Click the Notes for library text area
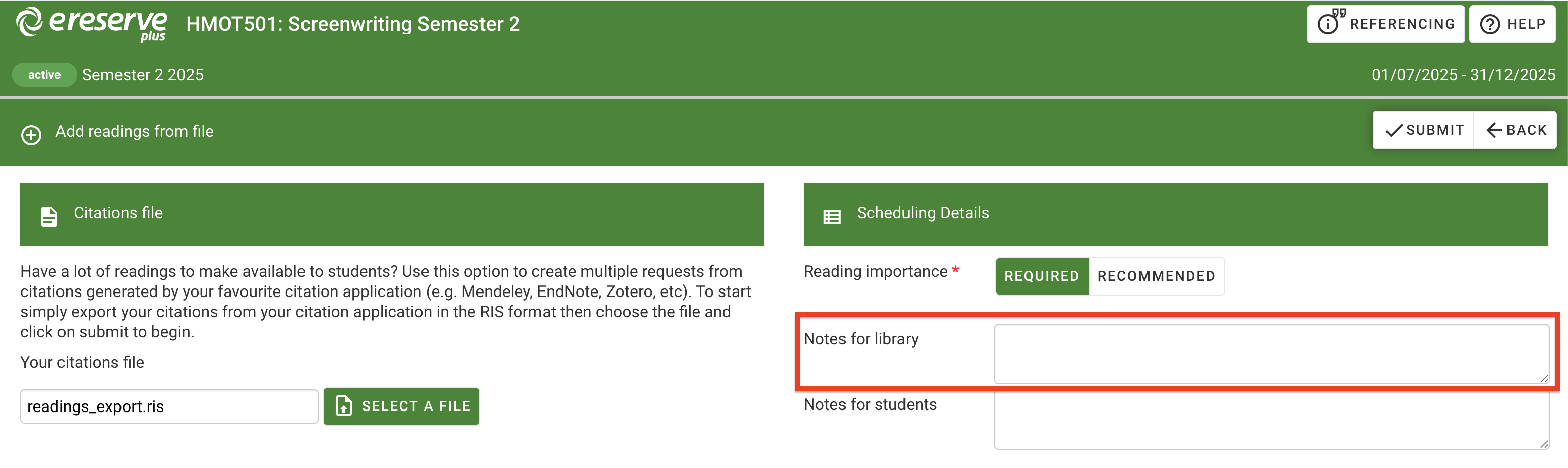Viewport: 1568px width, 468px height. (x=1271, y=354)
